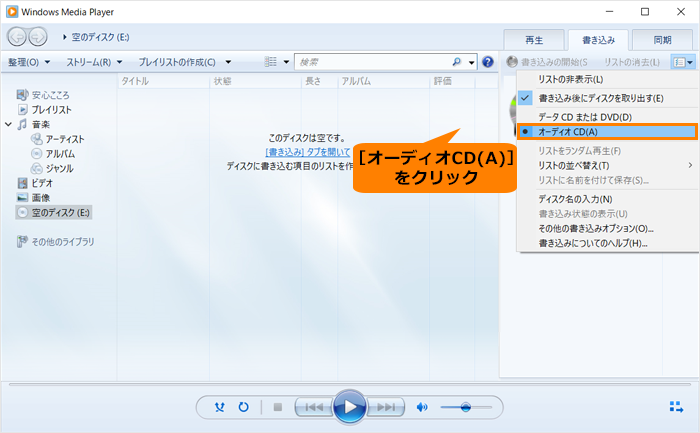700x433 pixels.
Task: Select the 安心こころ library icon
Action: 22,95
